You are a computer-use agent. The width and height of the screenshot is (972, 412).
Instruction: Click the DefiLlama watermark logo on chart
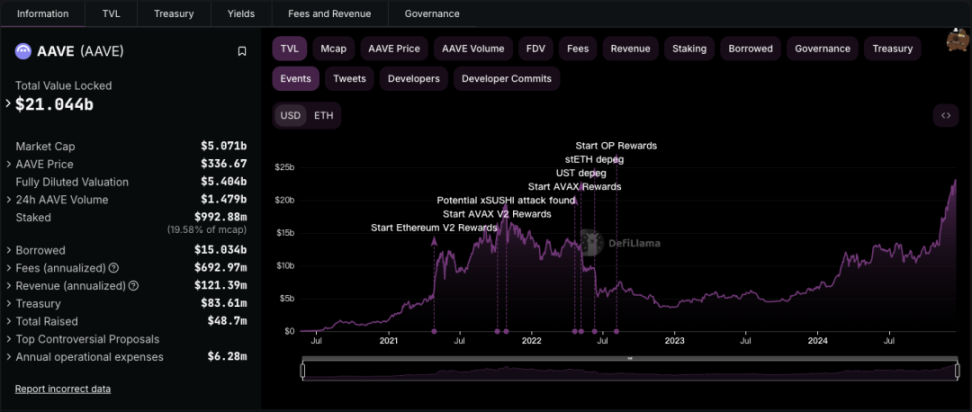click(x=621, y=242)
